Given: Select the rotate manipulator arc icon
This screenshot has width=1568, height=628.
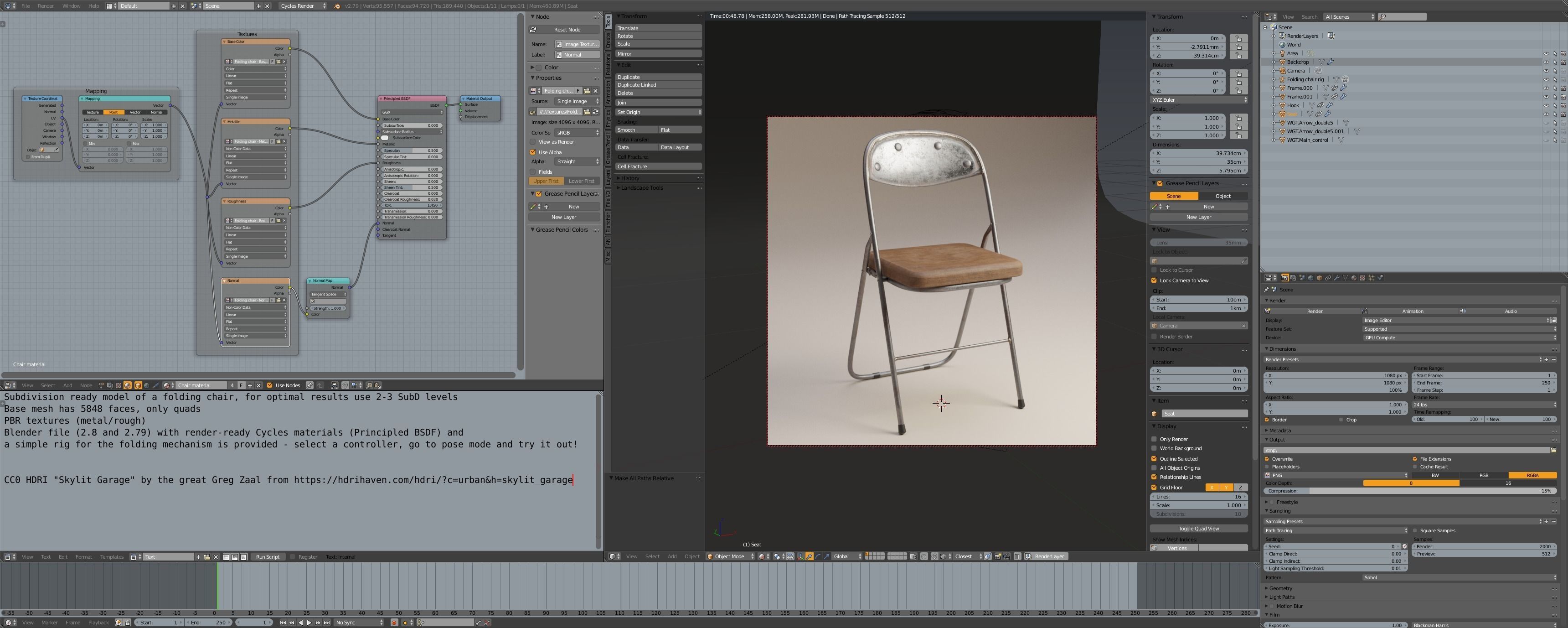Looking at the screenshot, I should click(818, 556).
